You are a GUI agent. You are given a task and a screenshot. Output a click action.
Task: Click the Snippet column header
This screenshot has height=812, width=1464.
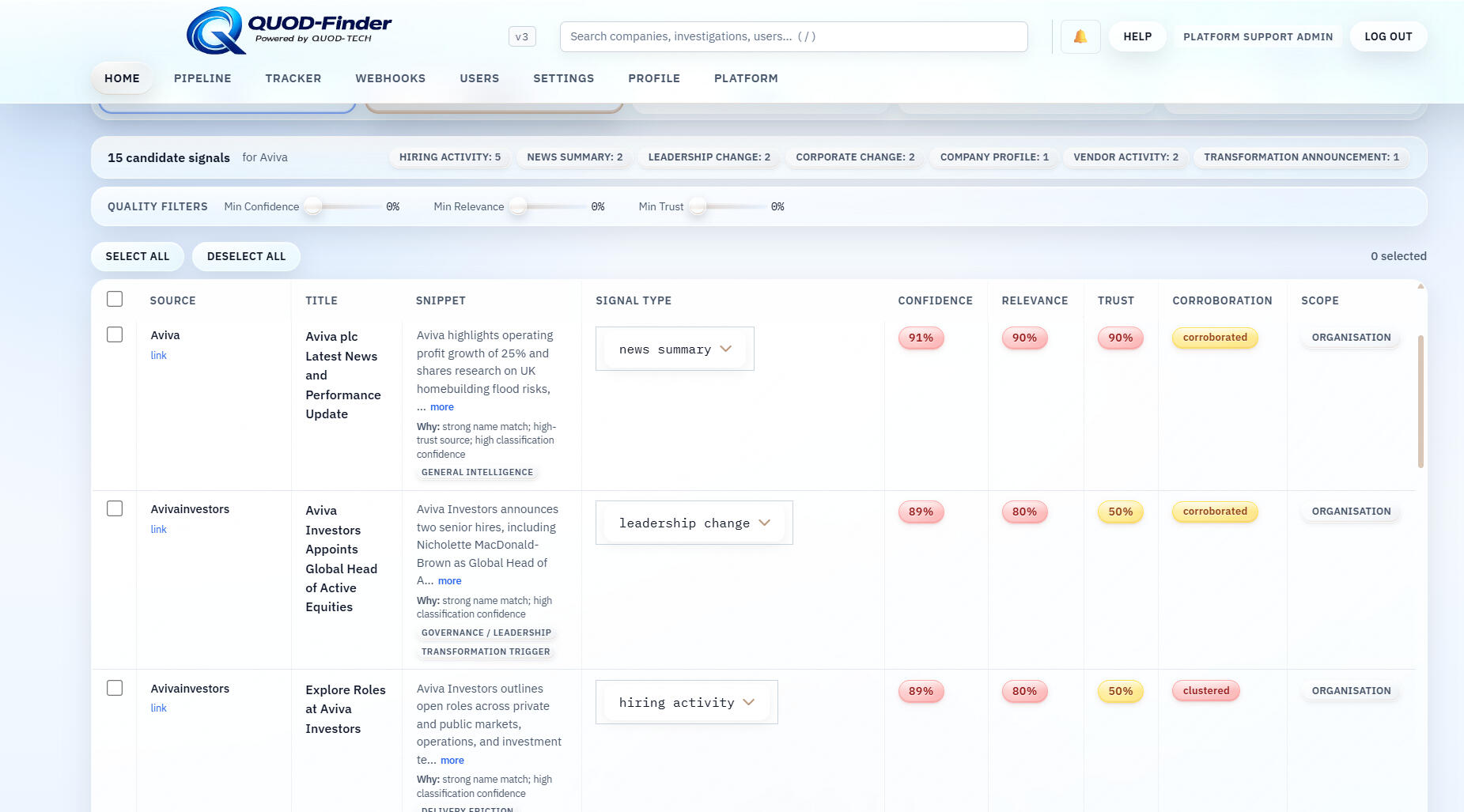pyautogui.click(x=441, y=300)
